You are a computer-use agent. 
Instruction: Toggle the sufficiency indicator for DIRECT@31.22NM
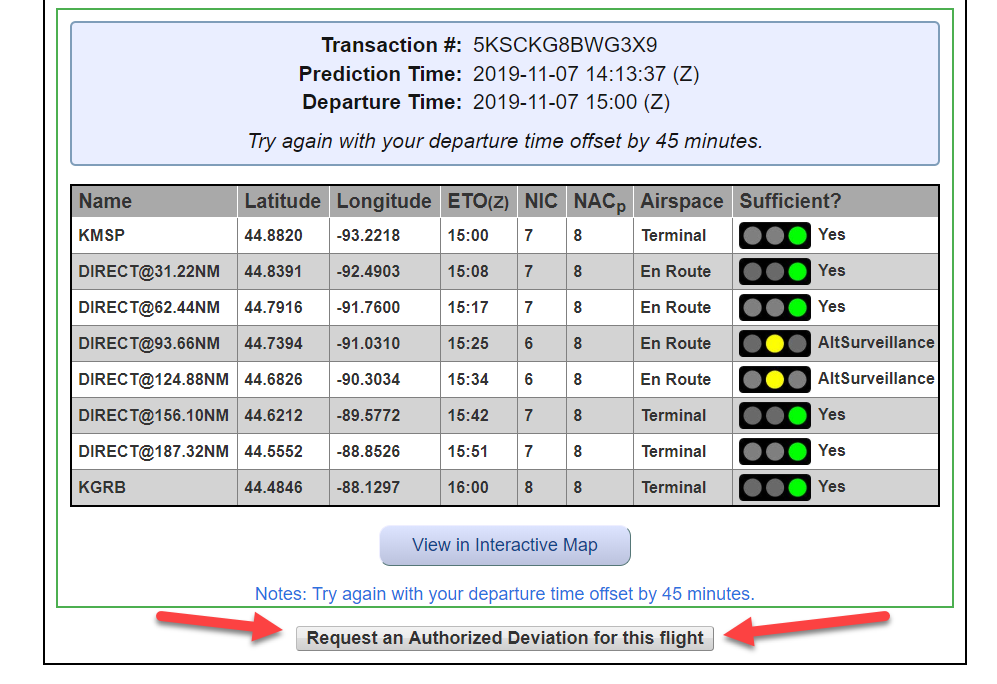click(x=797, y=271)
